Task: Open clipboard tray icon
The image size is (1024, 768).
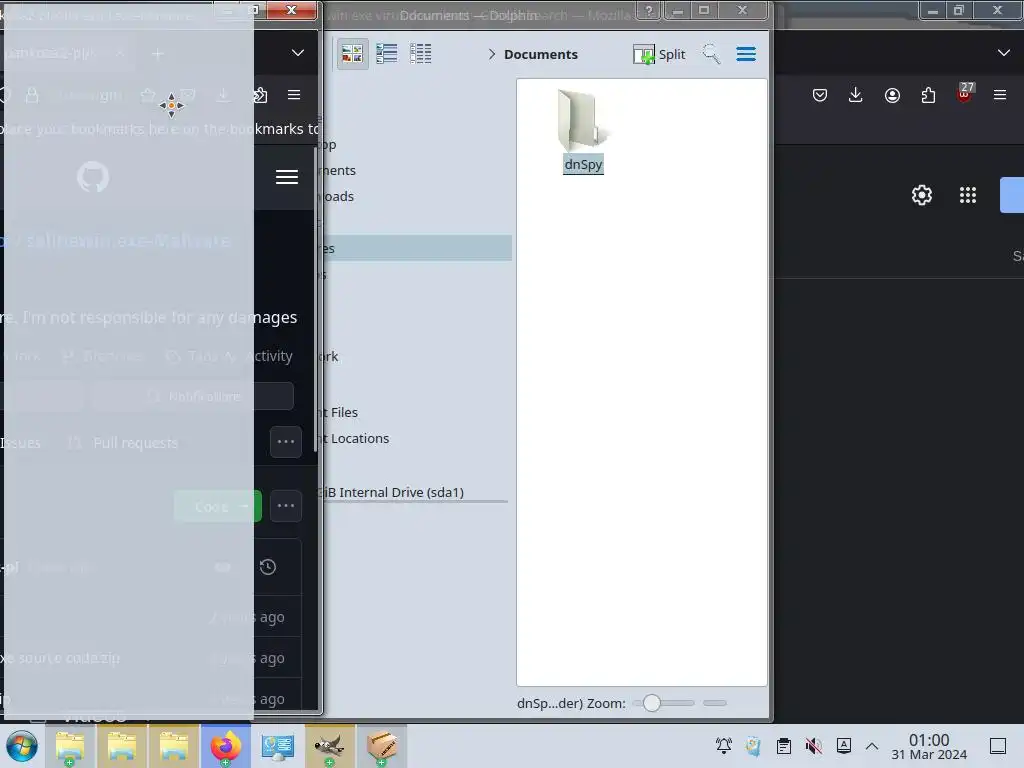Action: 784,746
